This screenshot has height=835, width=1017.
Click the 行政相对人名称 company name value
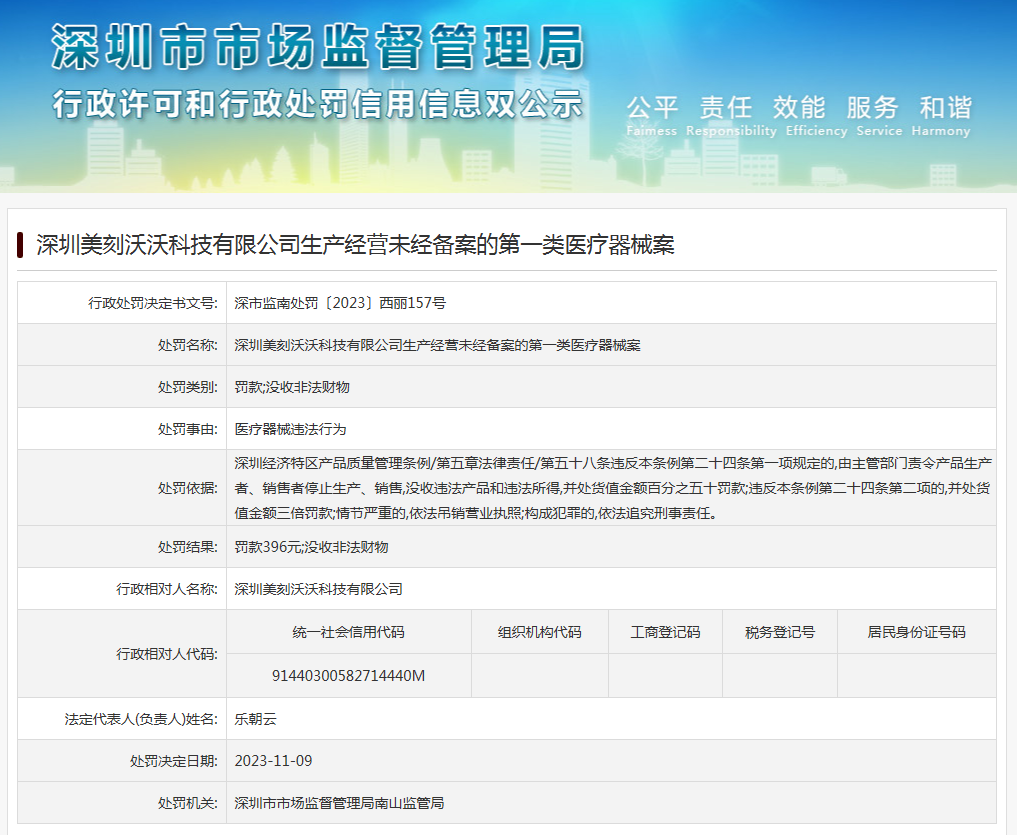pos(318,589)
